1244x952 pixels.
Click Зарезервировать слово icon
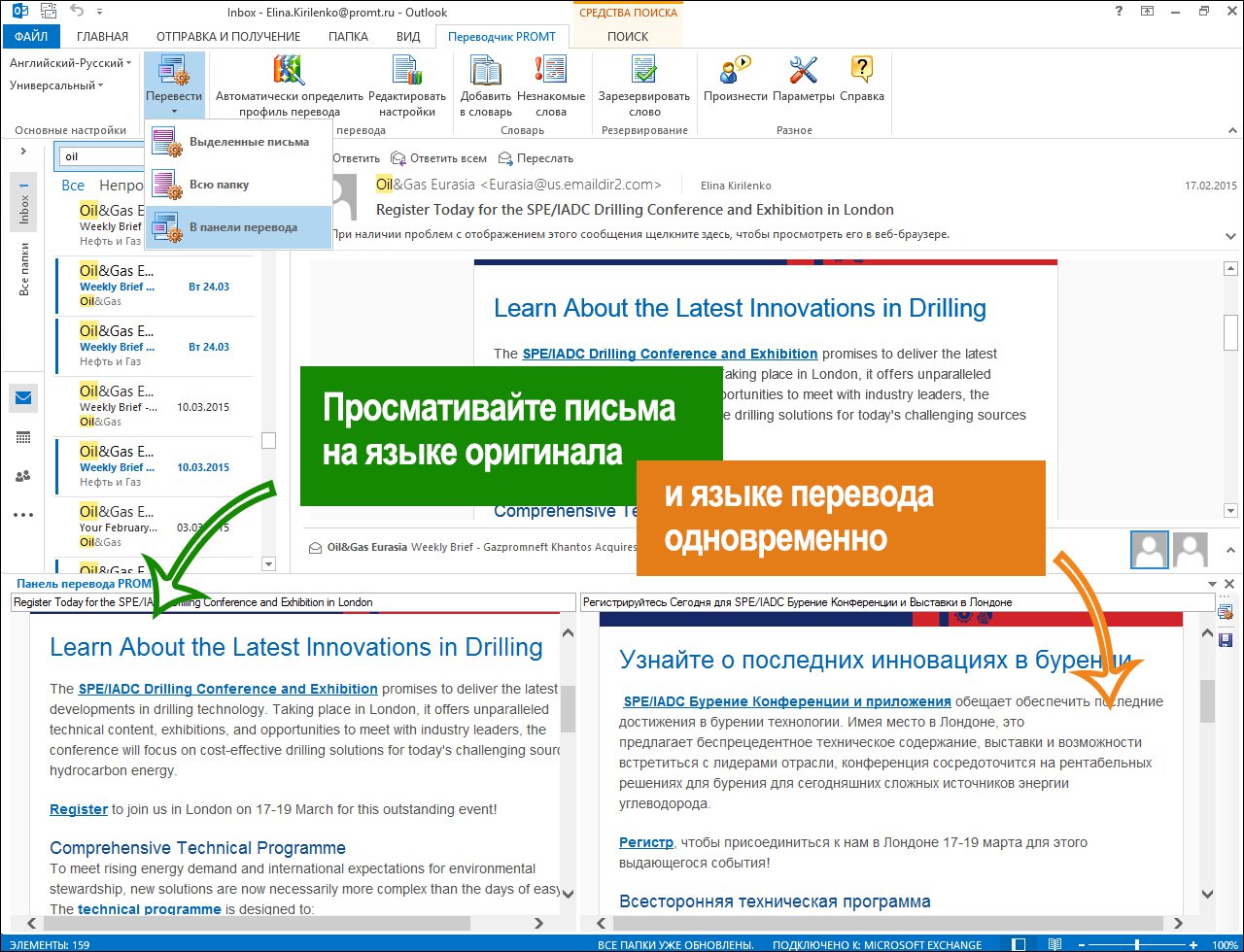point(643,71)
